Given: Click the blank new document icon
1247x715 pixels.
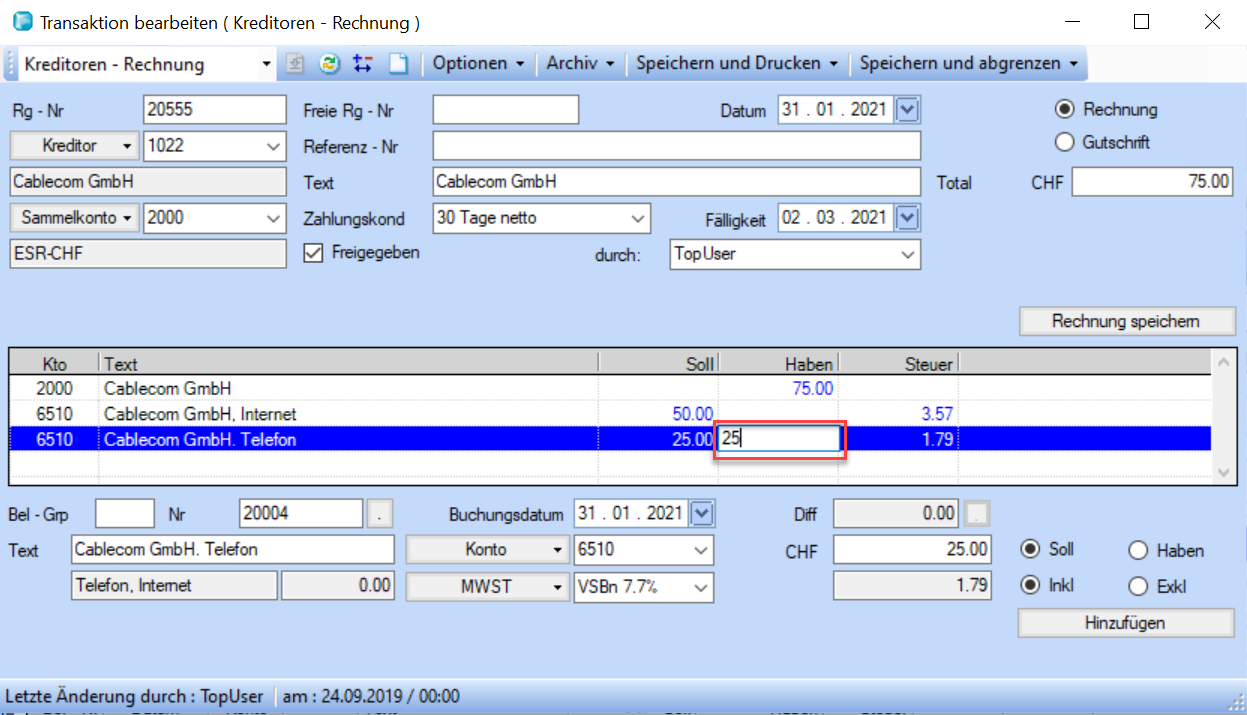Looking at the screenshot, I should click(398, 64).
